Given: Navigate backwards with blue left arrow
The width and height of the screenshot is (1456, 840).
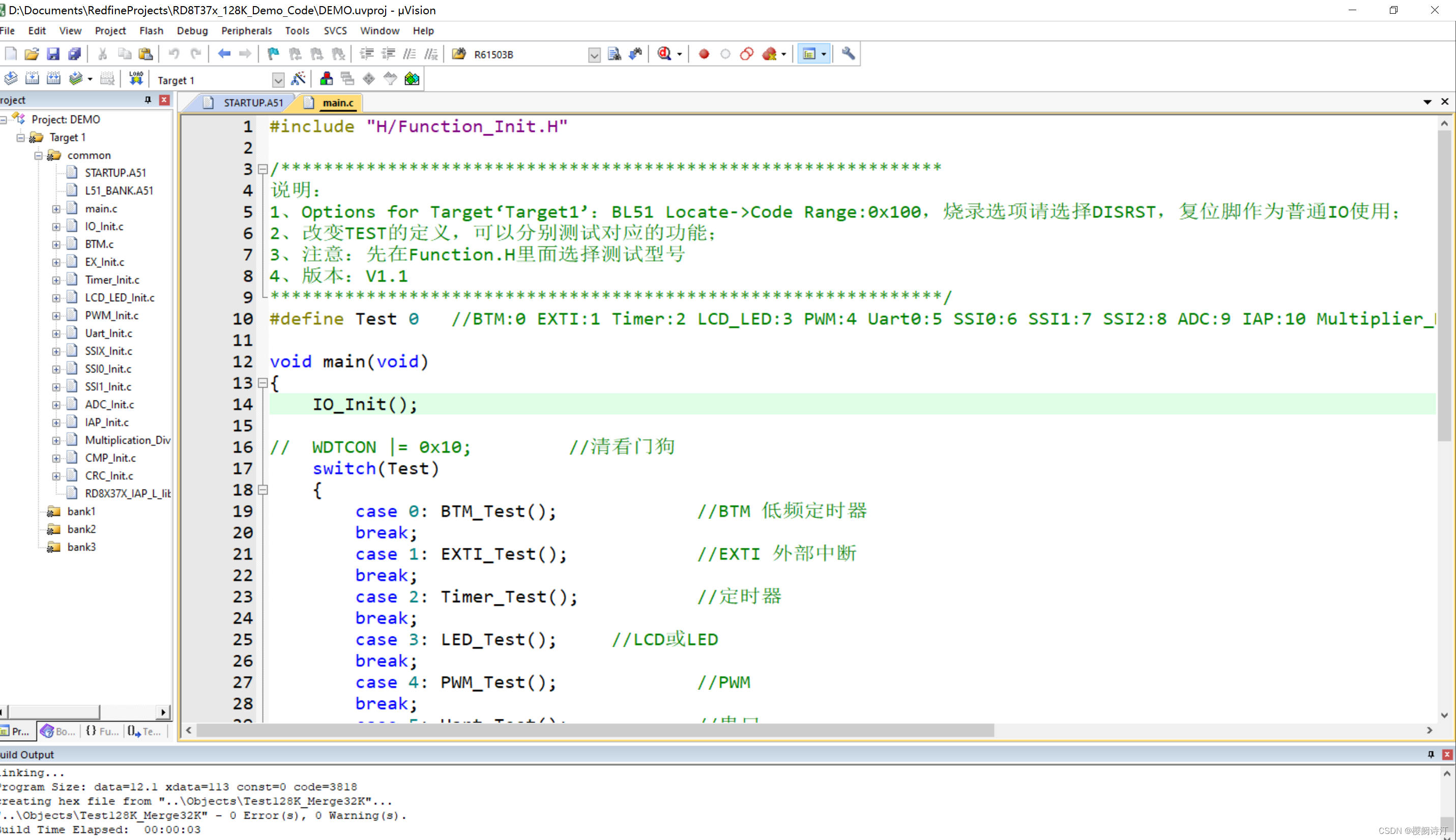Looking at the screenshot, I should (x=224, y=54).
